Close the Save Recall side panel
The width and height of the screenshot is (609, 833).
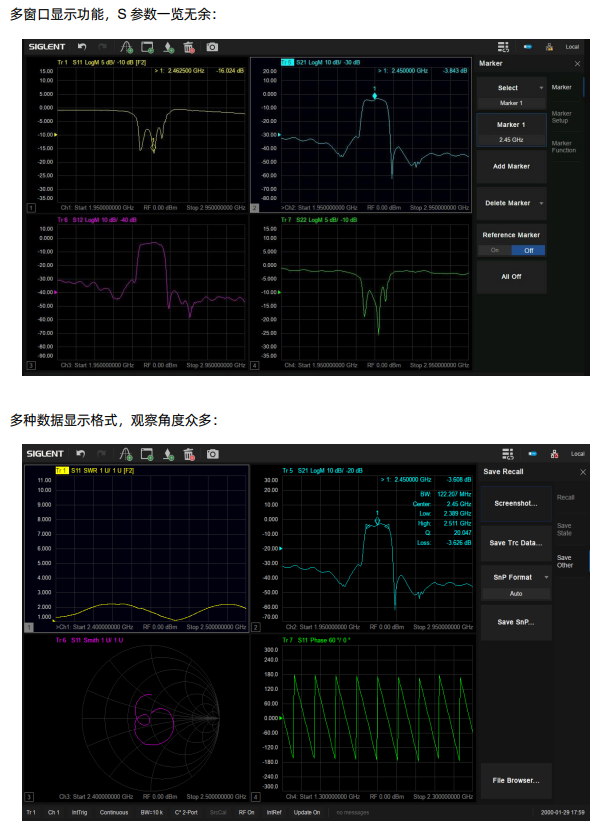click(x=584, y=471)
